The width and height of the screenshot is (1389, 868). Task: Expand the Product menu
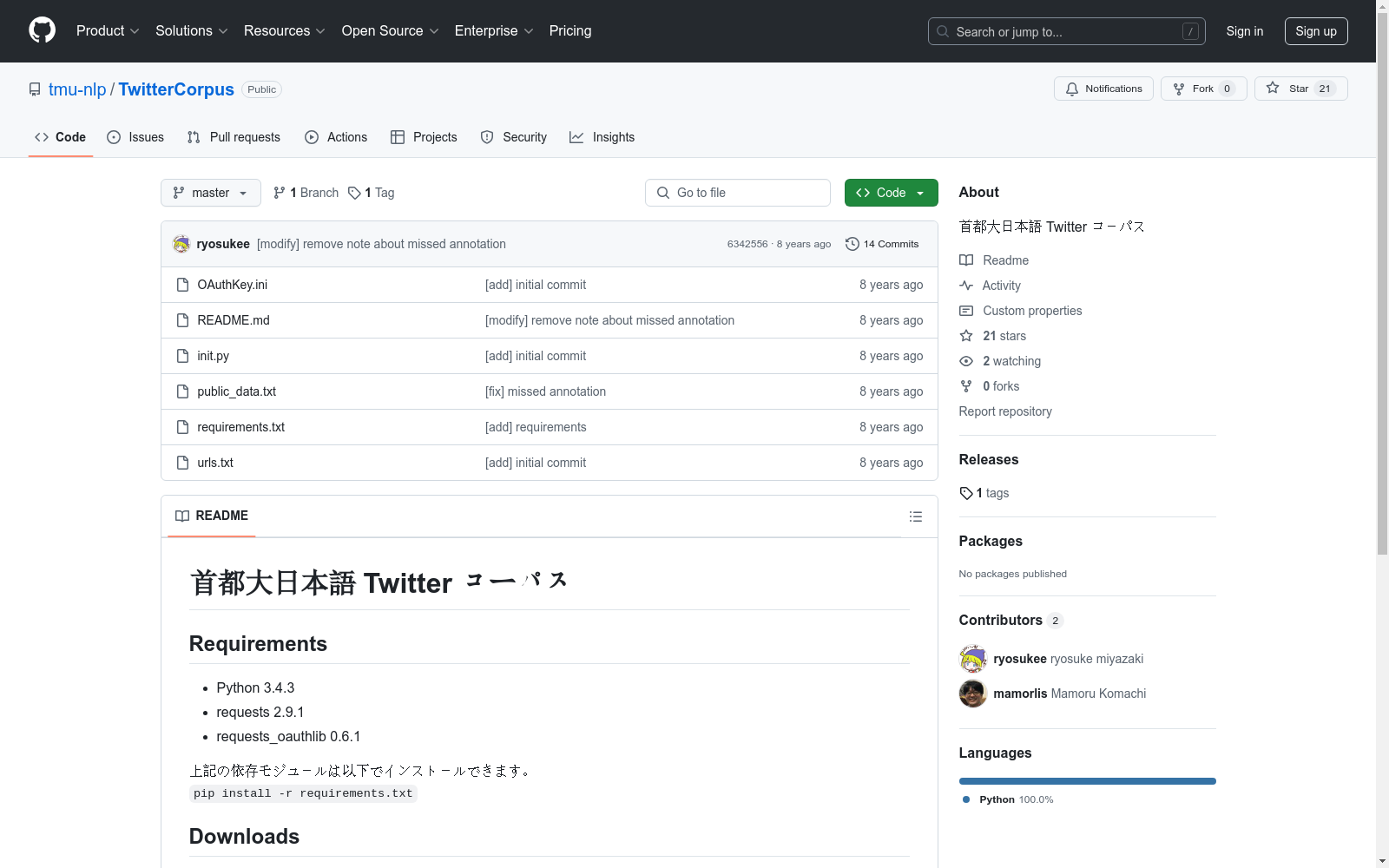(108, 31)
